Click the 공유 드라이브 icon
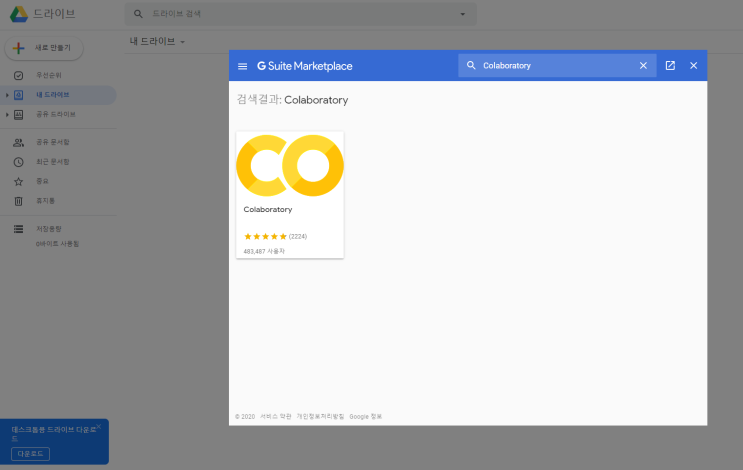Screen dimensions: 743x470 click(18, 115)
